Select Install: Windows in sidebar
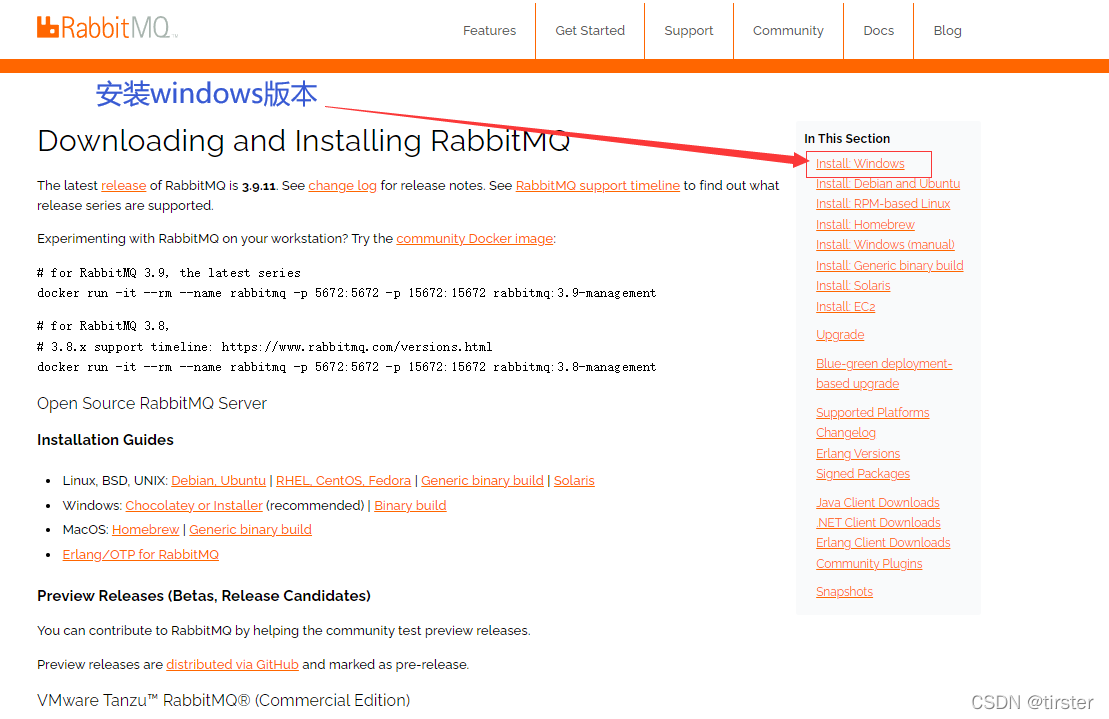 860,163
